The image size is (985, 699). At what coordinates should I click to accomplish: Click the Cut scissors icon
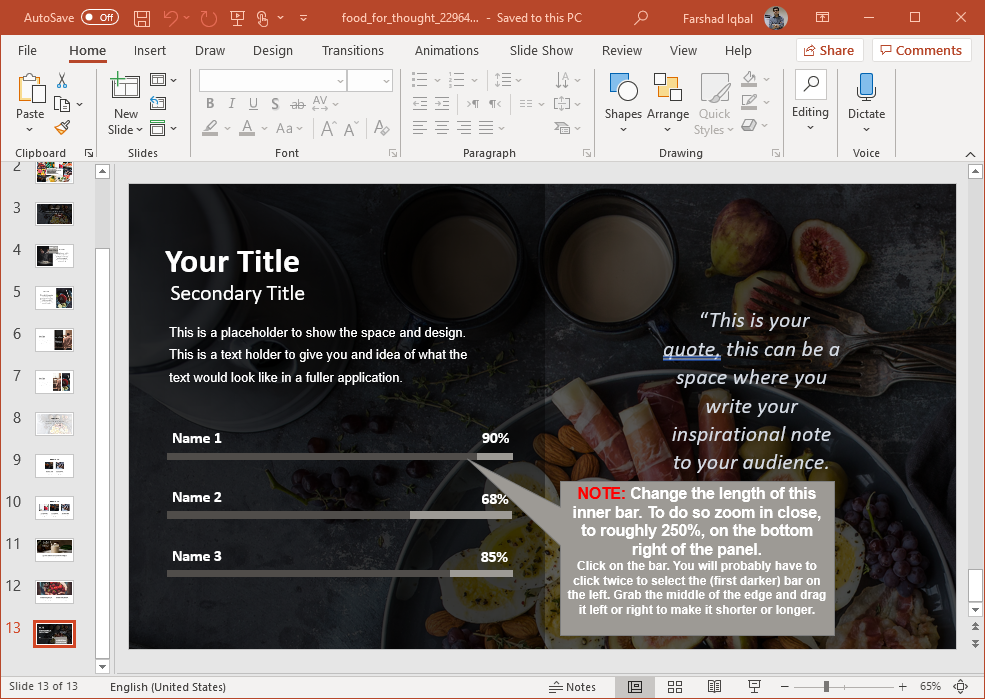coord(62,81)
